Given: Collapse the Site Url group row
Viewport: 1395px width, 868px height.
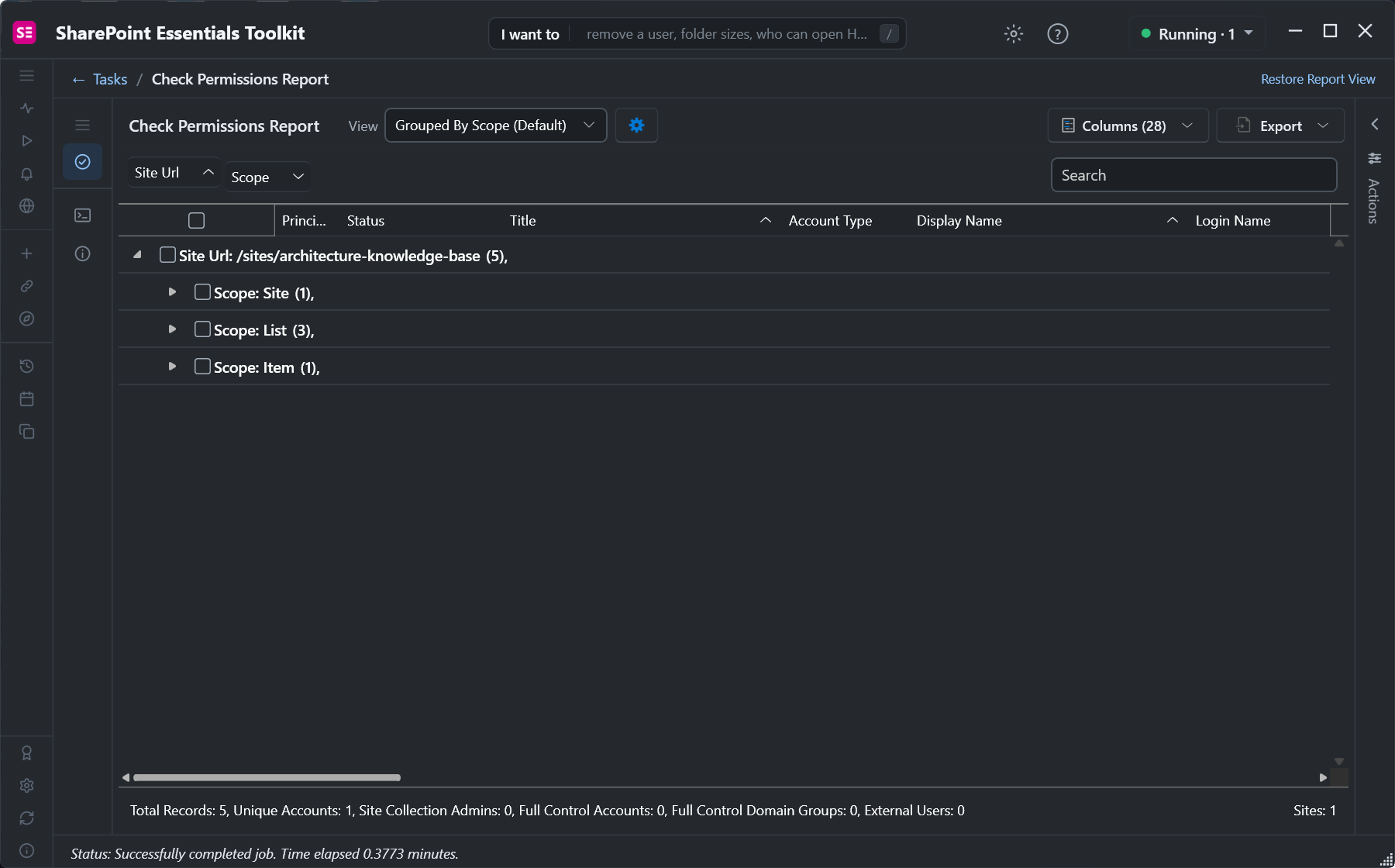Looking at the screenshot, I should (x=137, y=255).
